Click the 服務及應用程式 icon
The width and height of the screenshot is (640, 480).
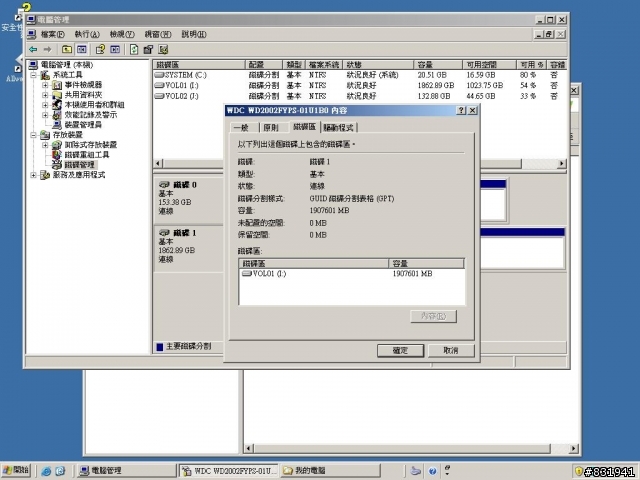[45, 175]
